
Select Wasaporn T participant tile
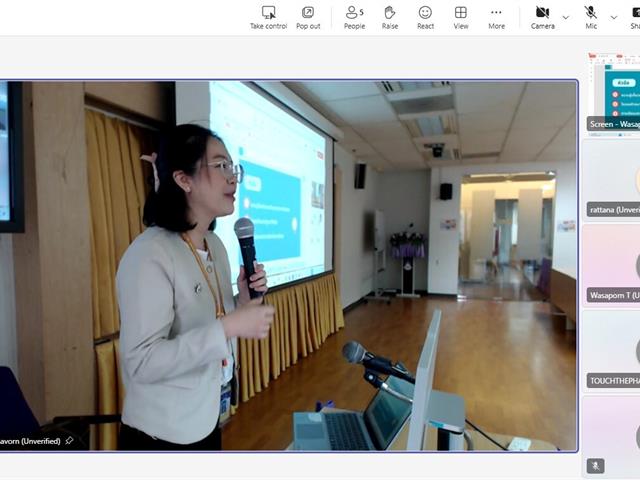tap(612, 265)
